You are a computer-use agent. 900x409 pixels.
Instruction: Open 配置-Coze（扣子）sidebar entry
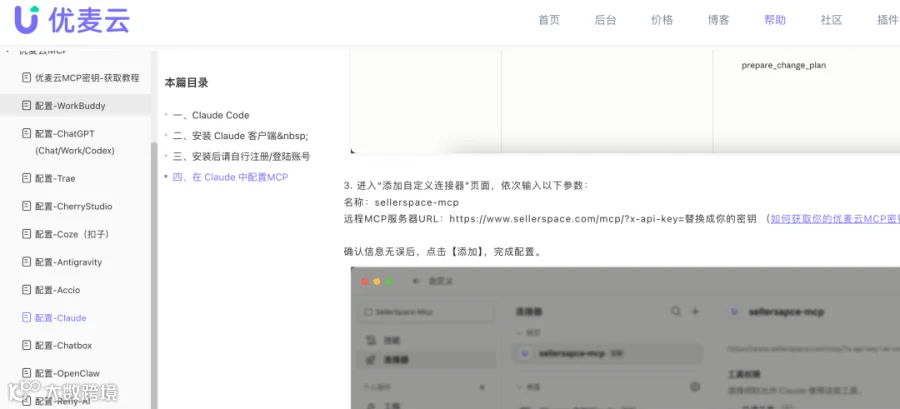[x=72, y=234]
